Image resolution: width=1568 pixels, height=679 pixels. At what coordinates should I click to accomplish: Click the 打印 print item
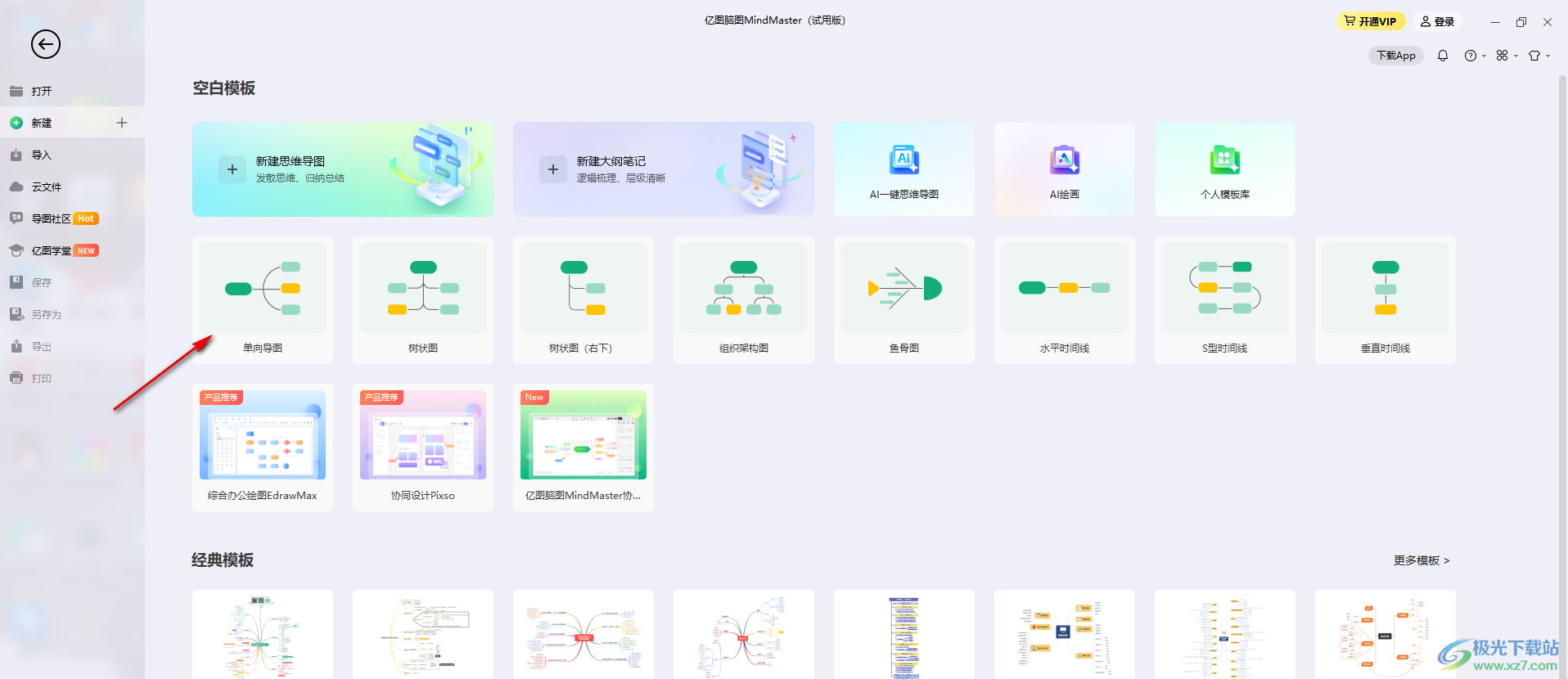point(72,378)
